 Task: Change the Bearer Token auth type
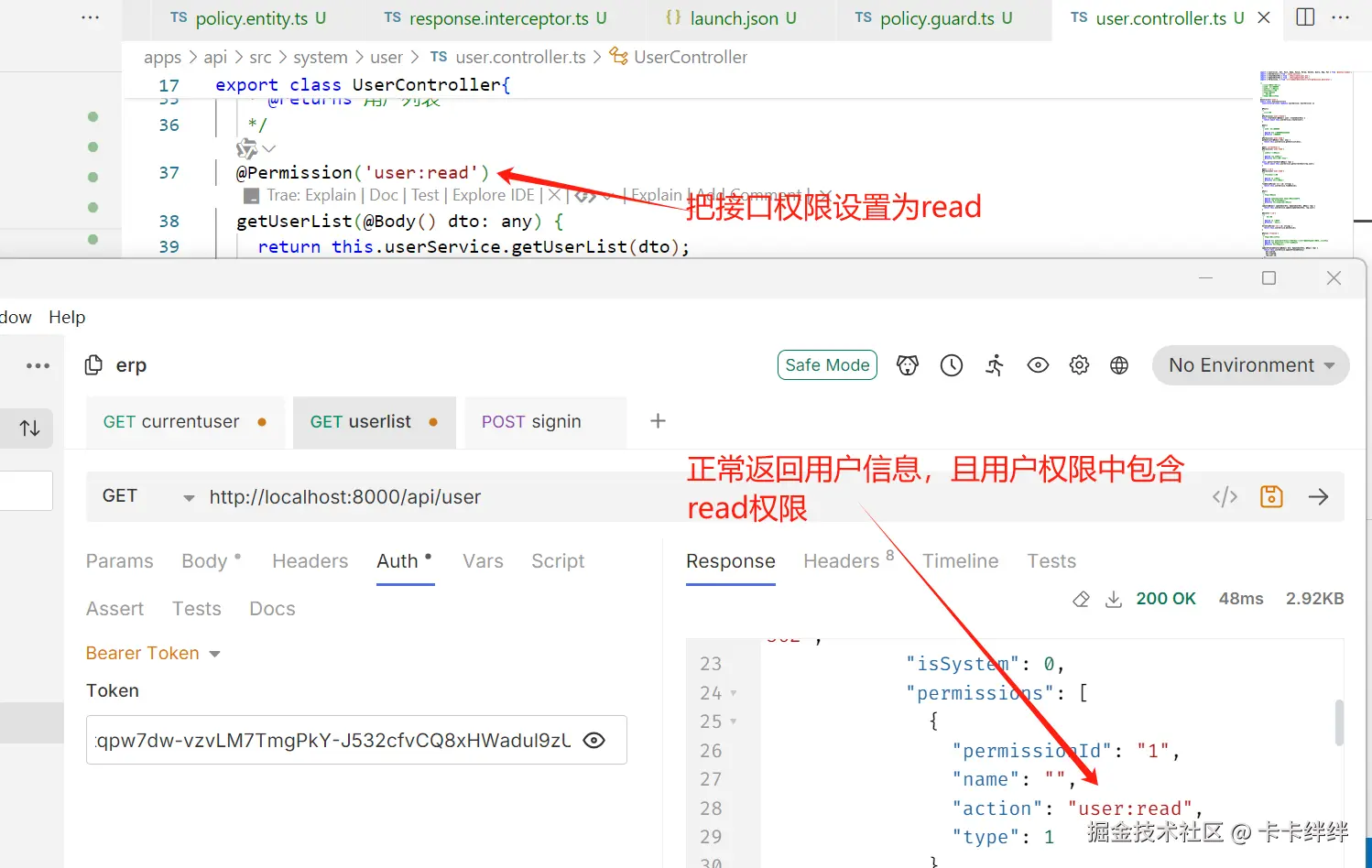pos(153,654)
